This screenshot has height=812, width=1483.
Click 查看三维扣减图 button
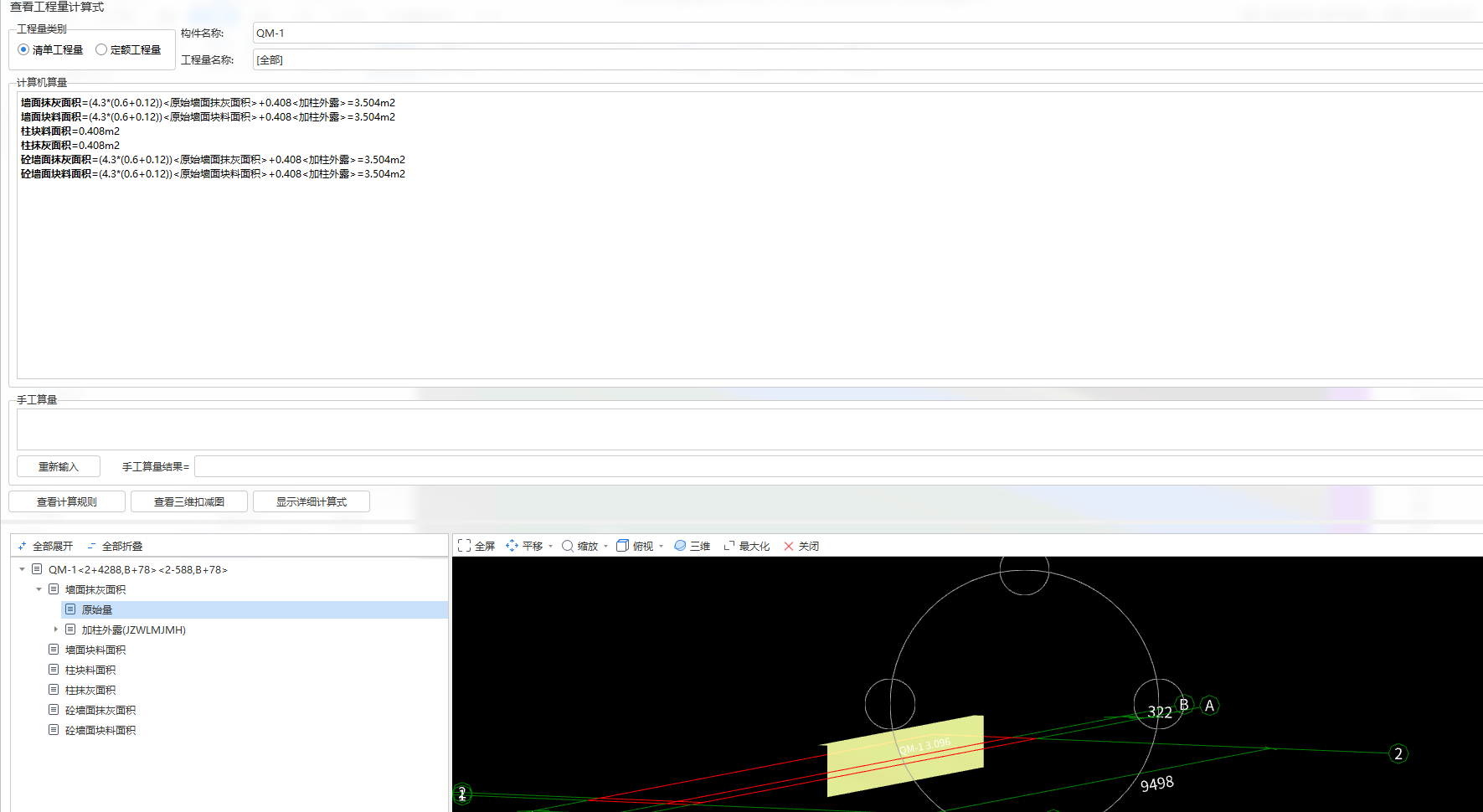(x=189, y=501)
